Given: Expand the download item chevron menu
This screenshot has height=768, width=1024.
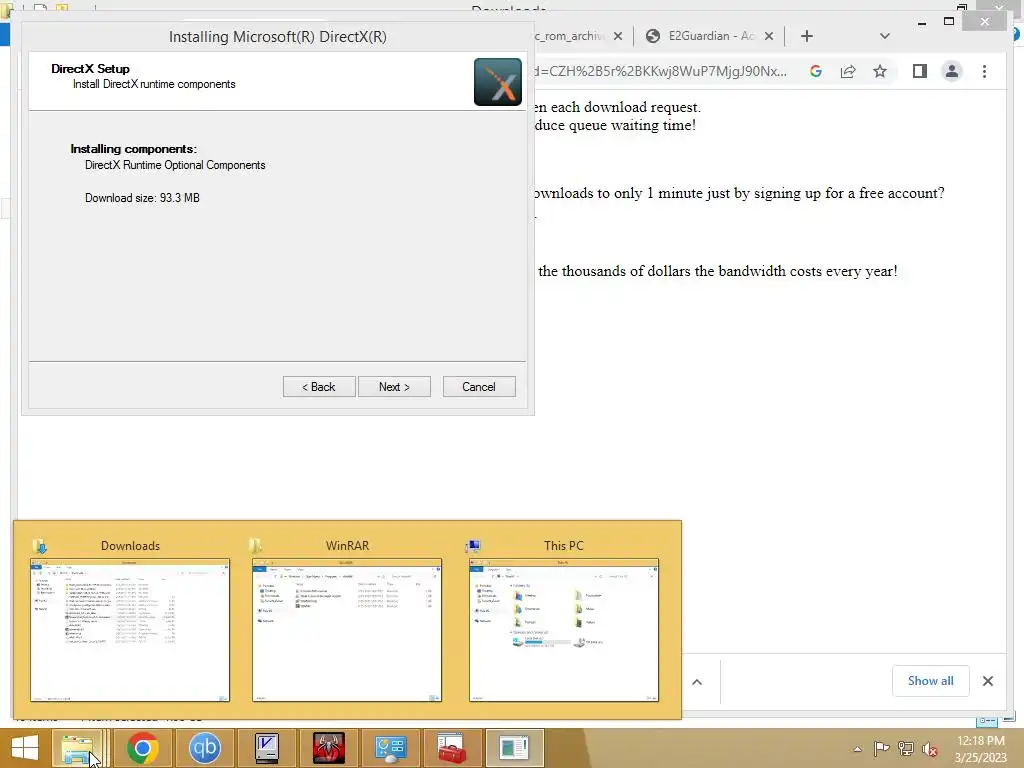Looking at the screenshot, I should pos(697,682).
